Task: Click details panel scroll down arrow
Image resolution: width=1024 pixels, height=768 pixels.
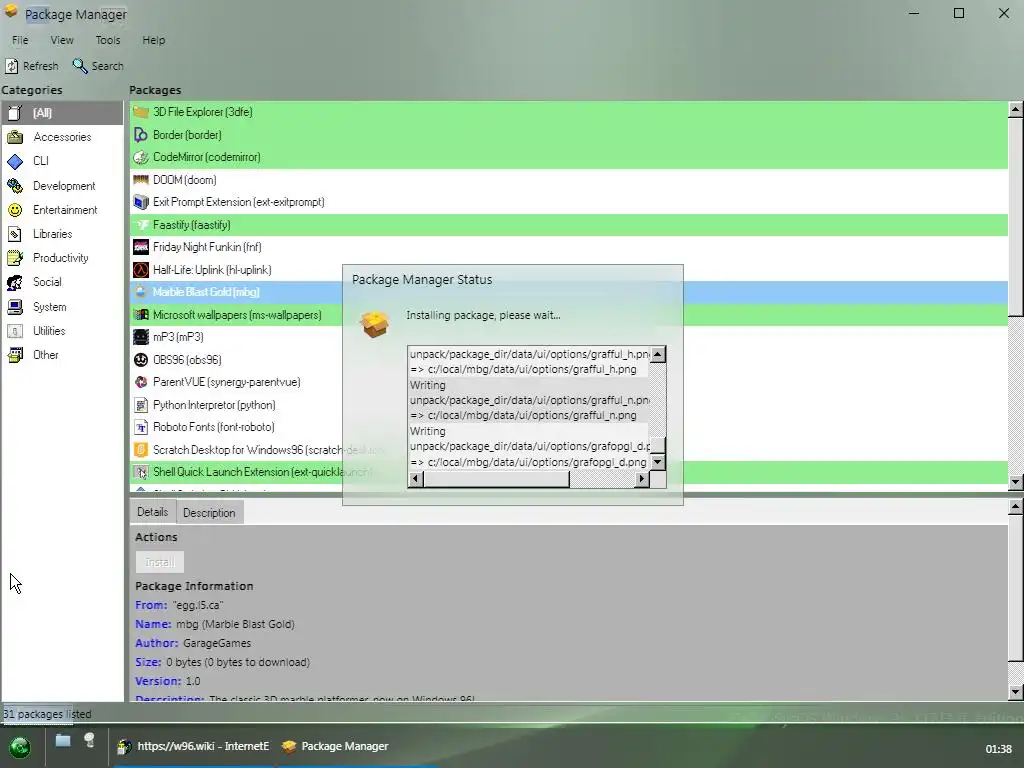Action: tap(1015, 692)
